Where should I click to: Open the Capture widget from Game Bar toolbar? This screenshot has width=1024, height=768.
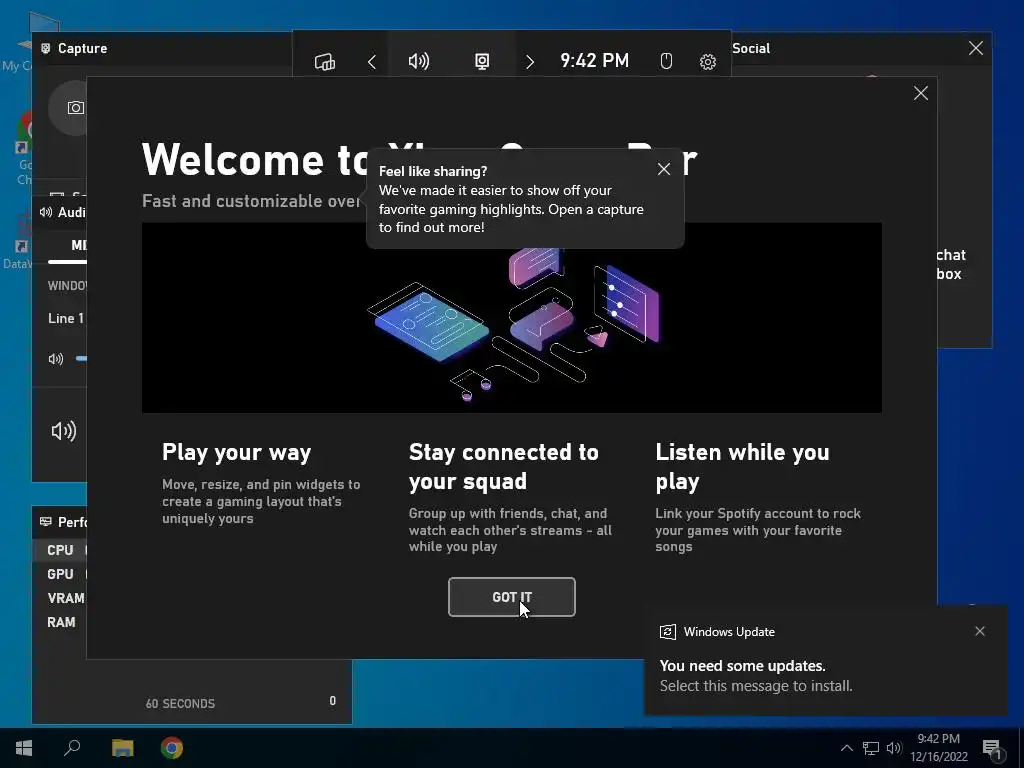[x=482, y=61]
